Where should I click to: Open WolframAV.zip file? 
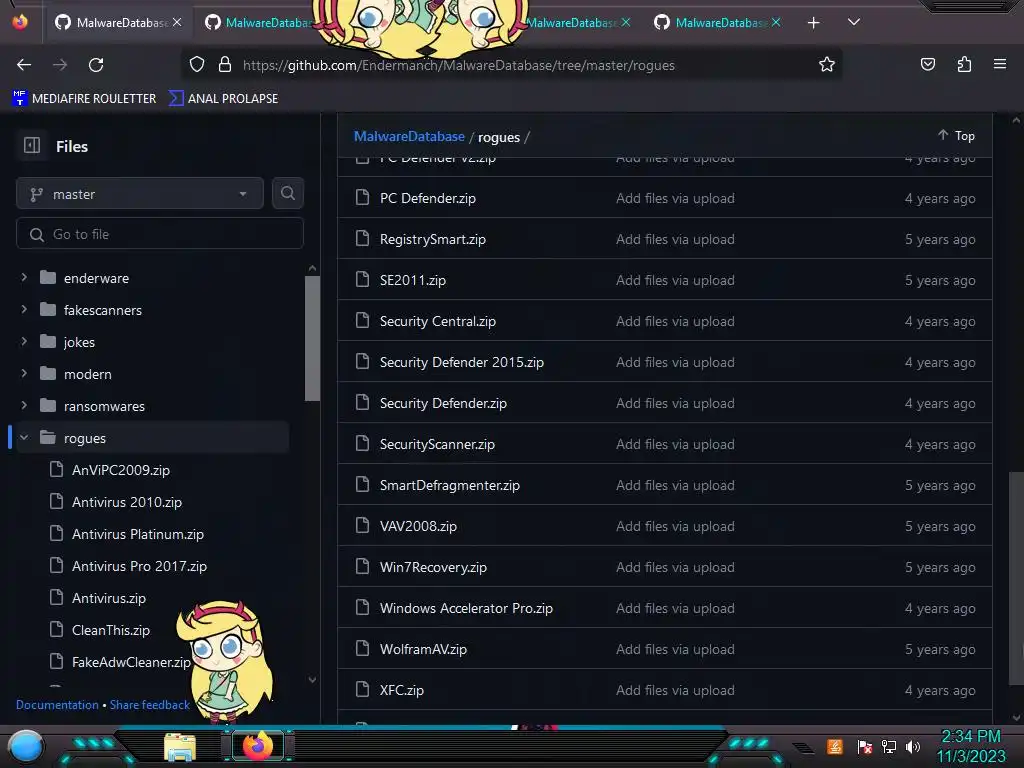tap(423, 649)
